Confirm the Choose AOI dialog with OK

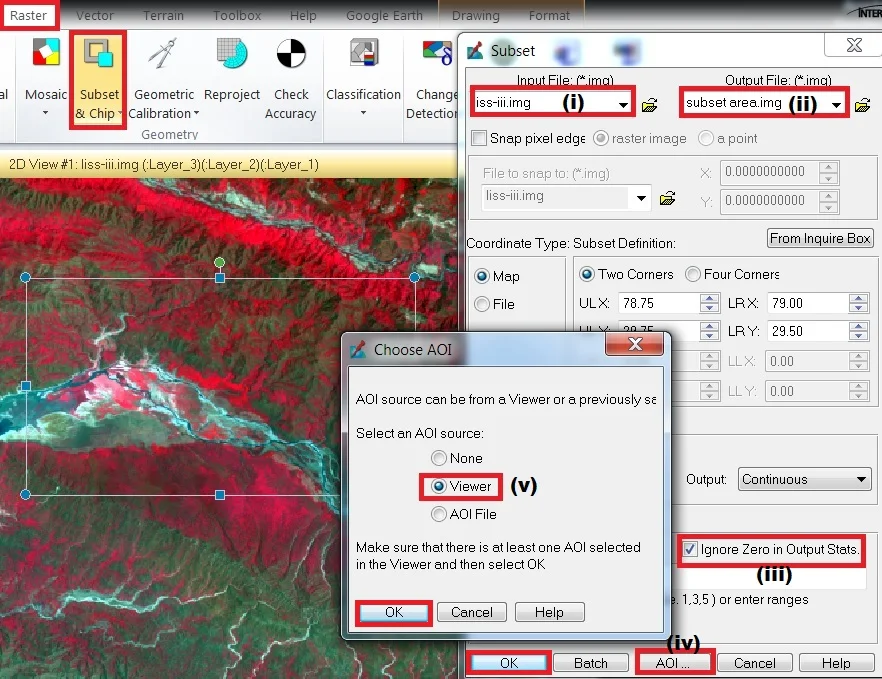(x=393, y=611)
